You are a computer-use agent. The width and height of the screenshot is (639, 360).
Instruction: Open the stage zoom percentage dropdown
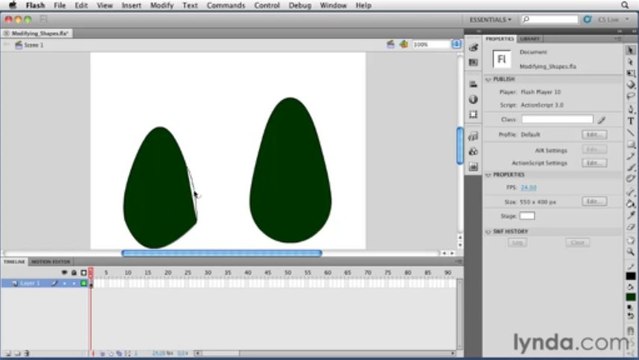(456, 44)
